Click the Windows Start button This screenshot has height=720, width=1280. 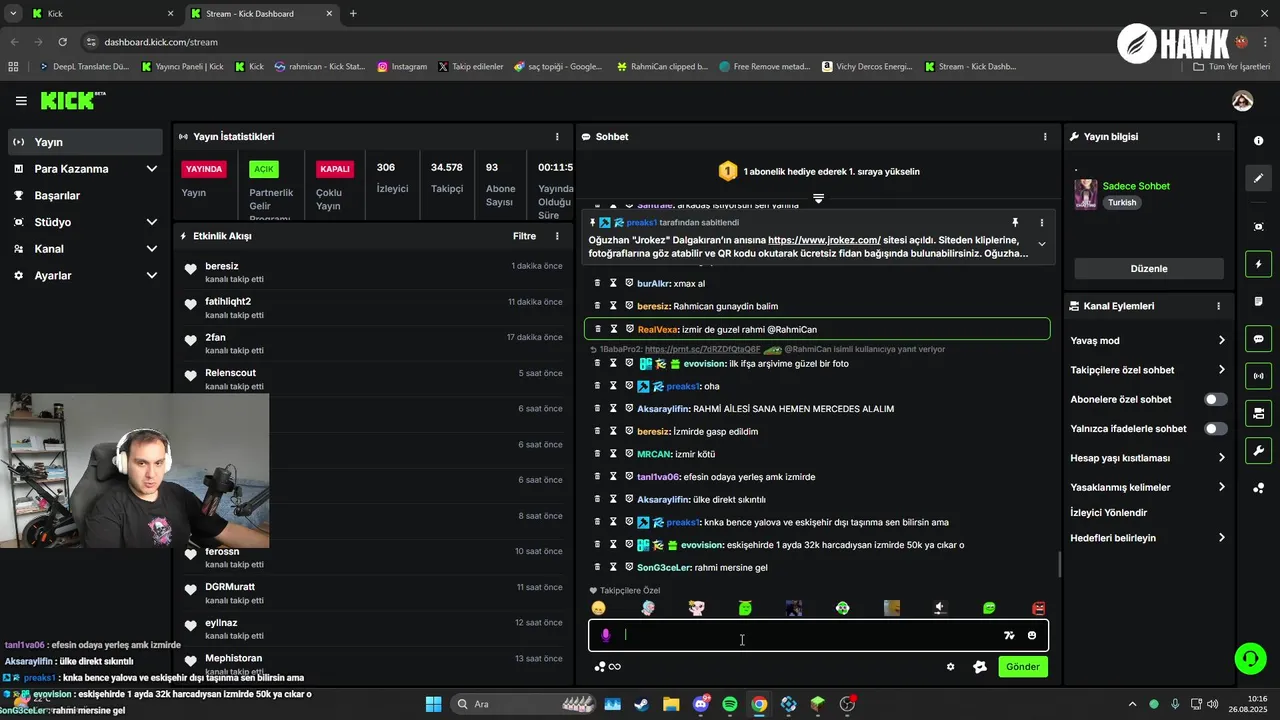click(433, 704)
